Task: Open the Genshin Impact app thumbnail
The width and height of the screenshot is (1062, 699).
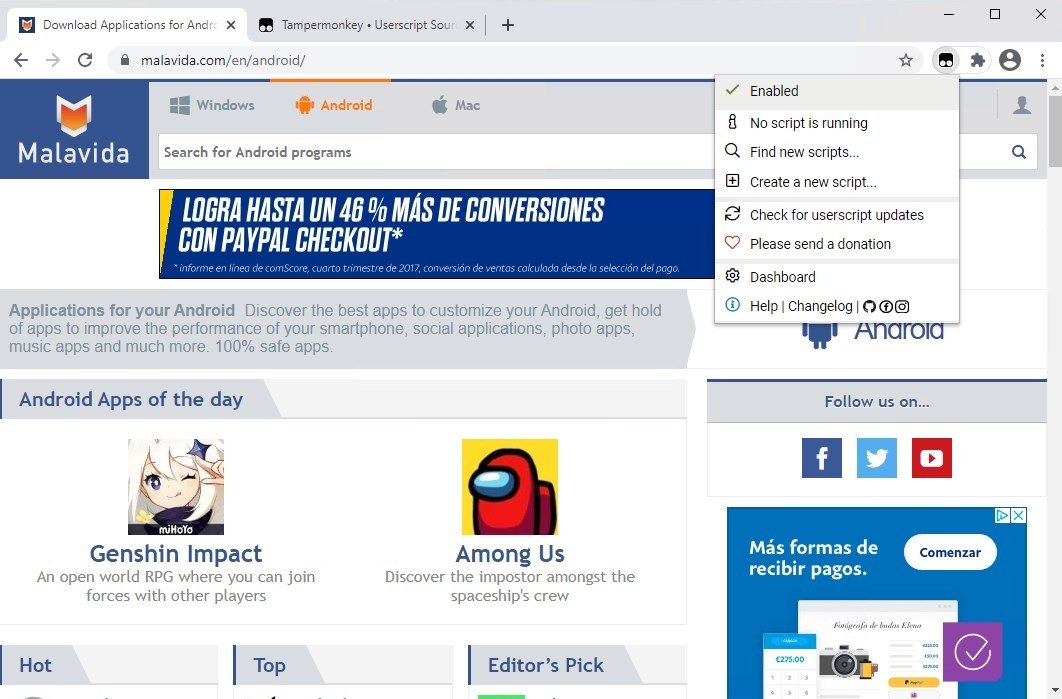Action: (x=176, y=486)
